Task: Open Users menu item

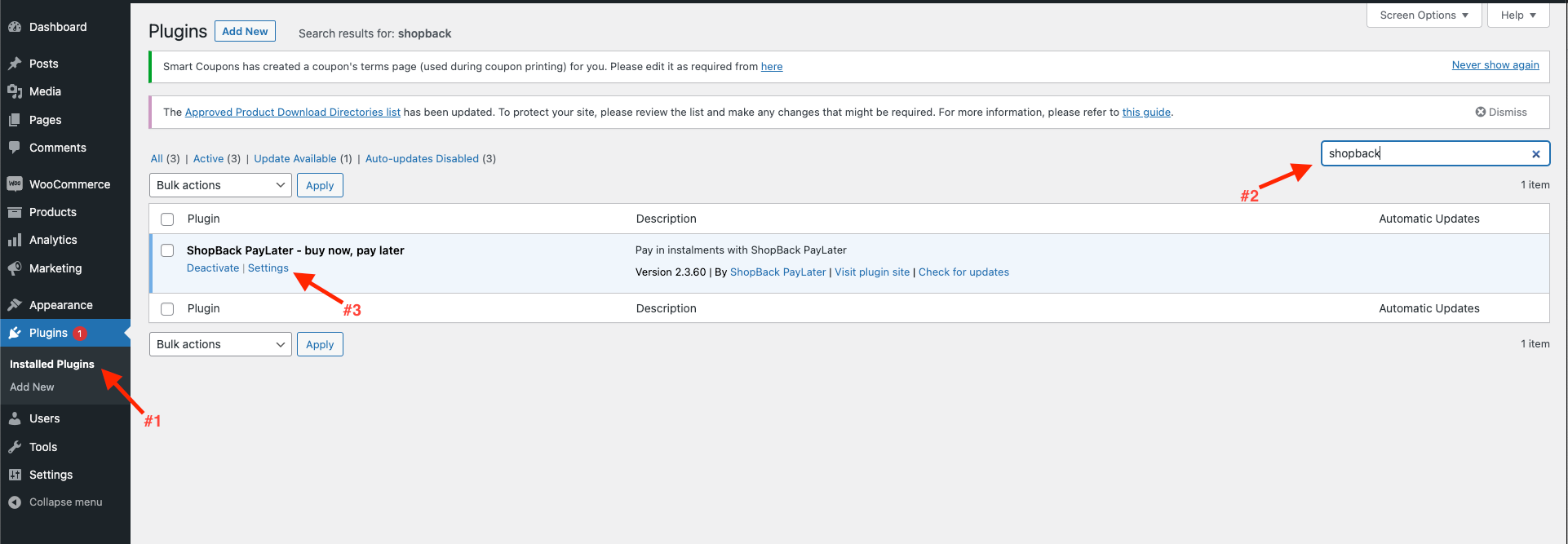Action: (65, 418)
